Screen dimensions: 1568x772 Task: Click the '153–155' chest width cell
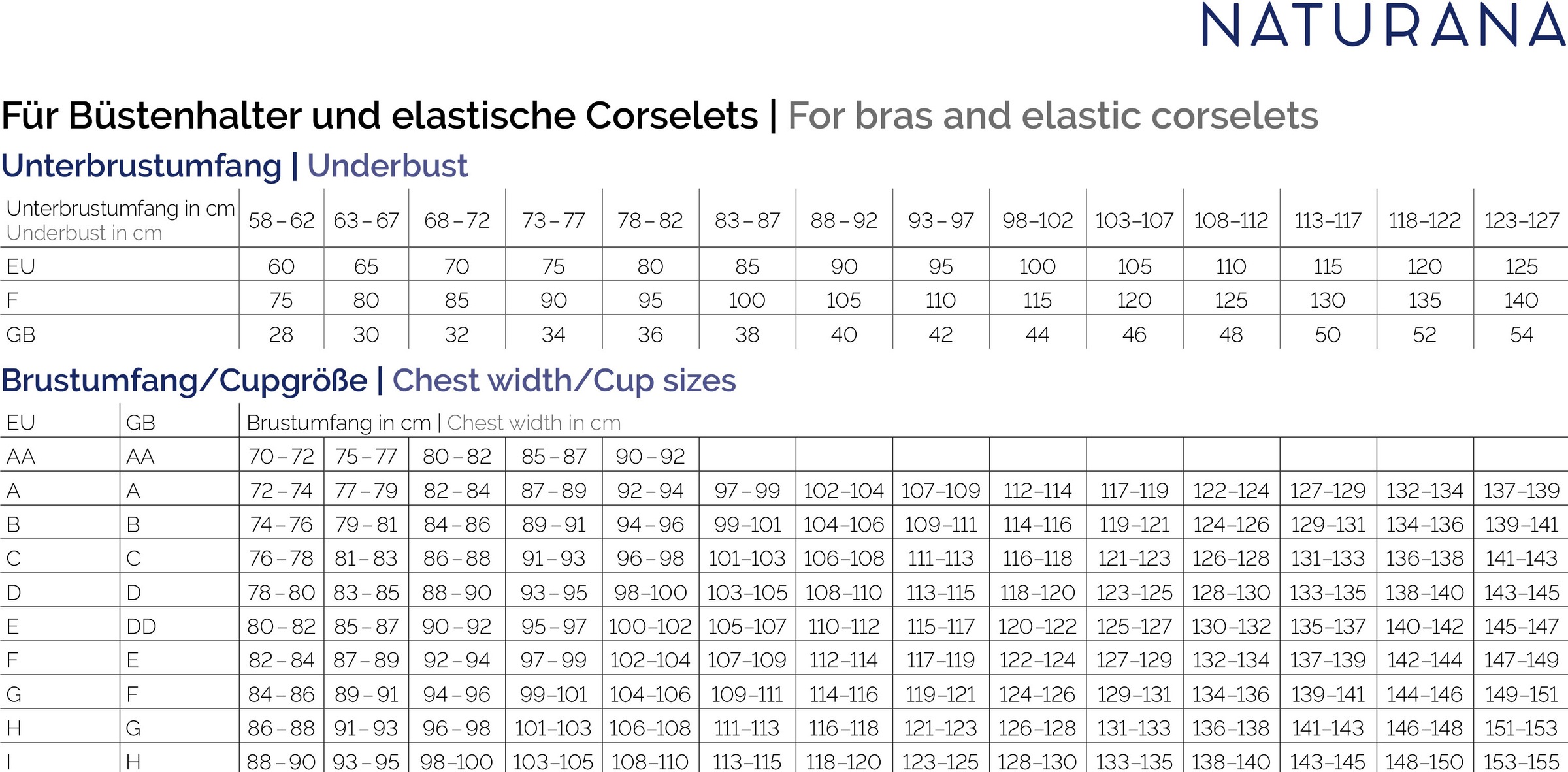tap(1521, 762)
